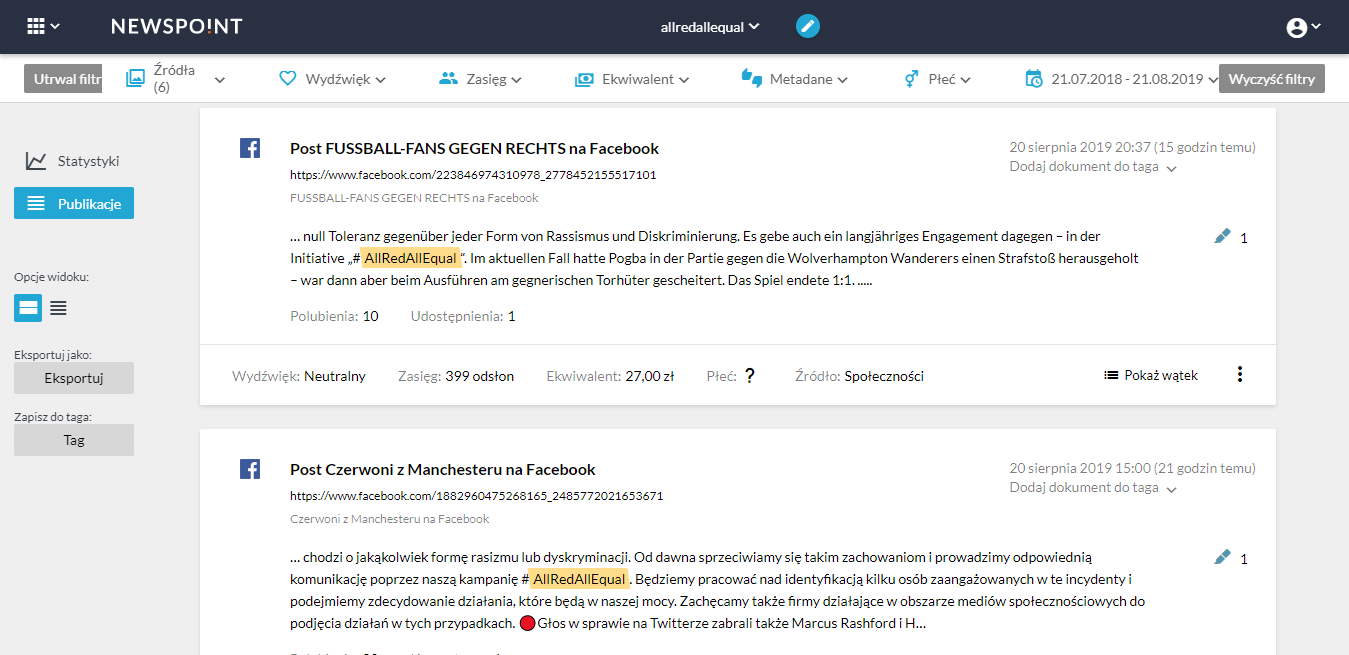The image size is (1349, 655).
Task: Expand Dodaj dokument do taga on Czerwoni post
Action: pyautogui.click(x=1094, y=488)
